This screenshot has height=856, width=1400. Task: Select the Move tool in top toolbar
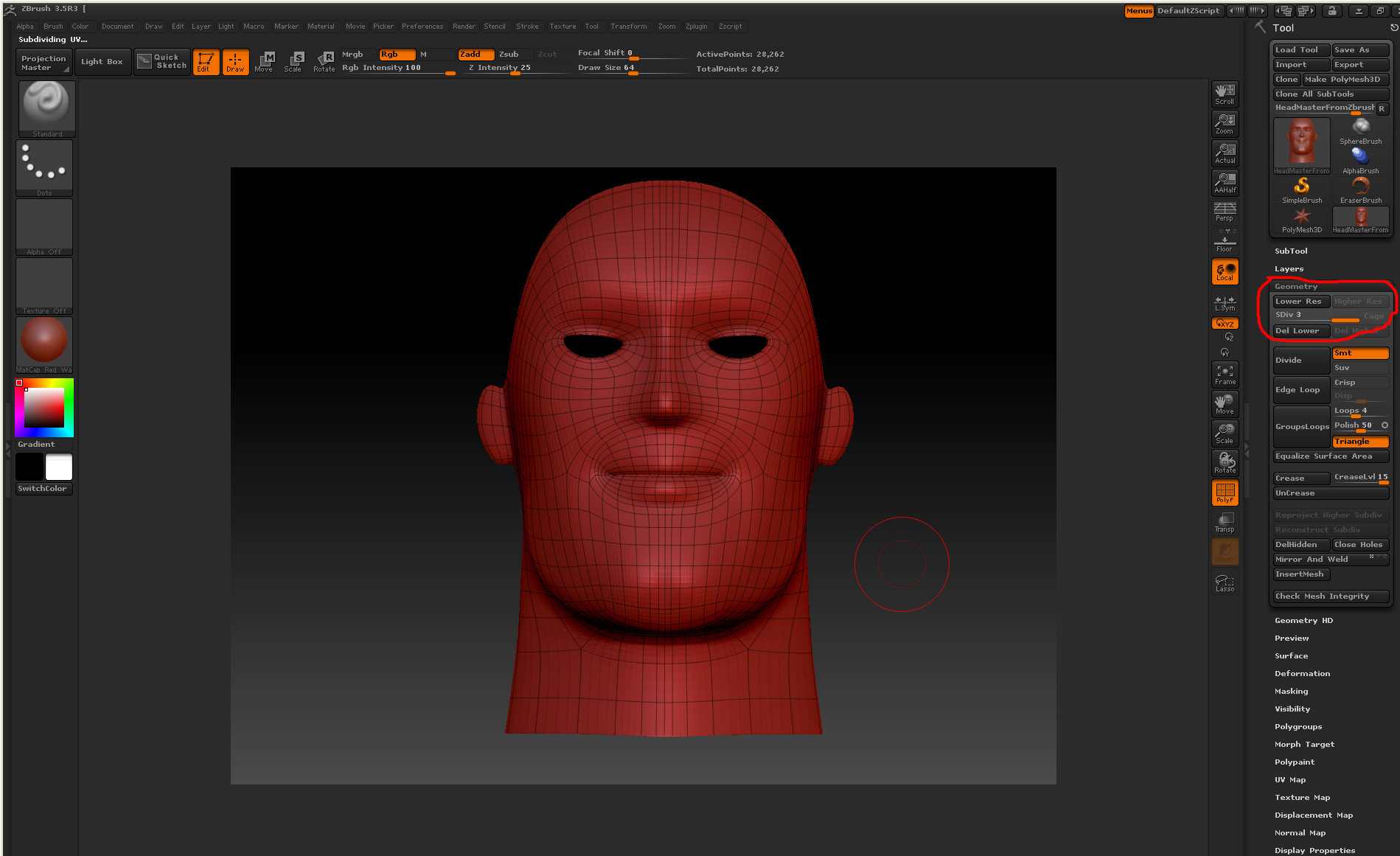tap(264, 61)
